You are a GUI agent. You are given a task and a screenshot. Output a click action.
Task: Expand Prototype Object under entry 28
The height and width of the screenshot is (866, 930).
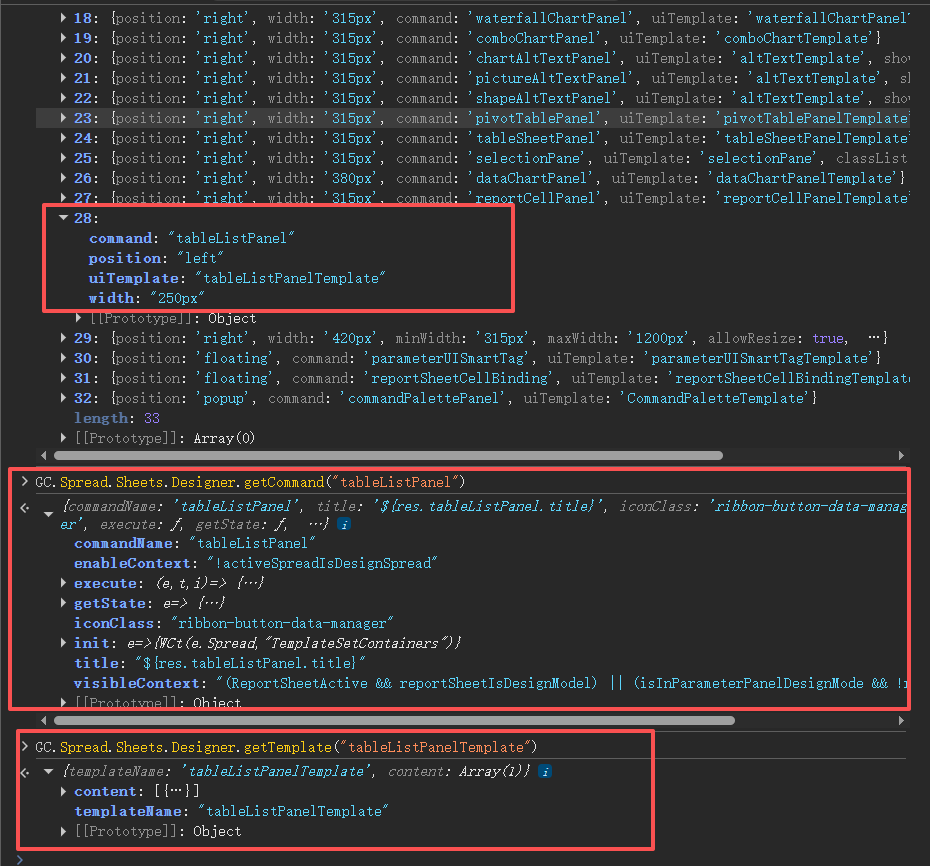tap(78, 318)
